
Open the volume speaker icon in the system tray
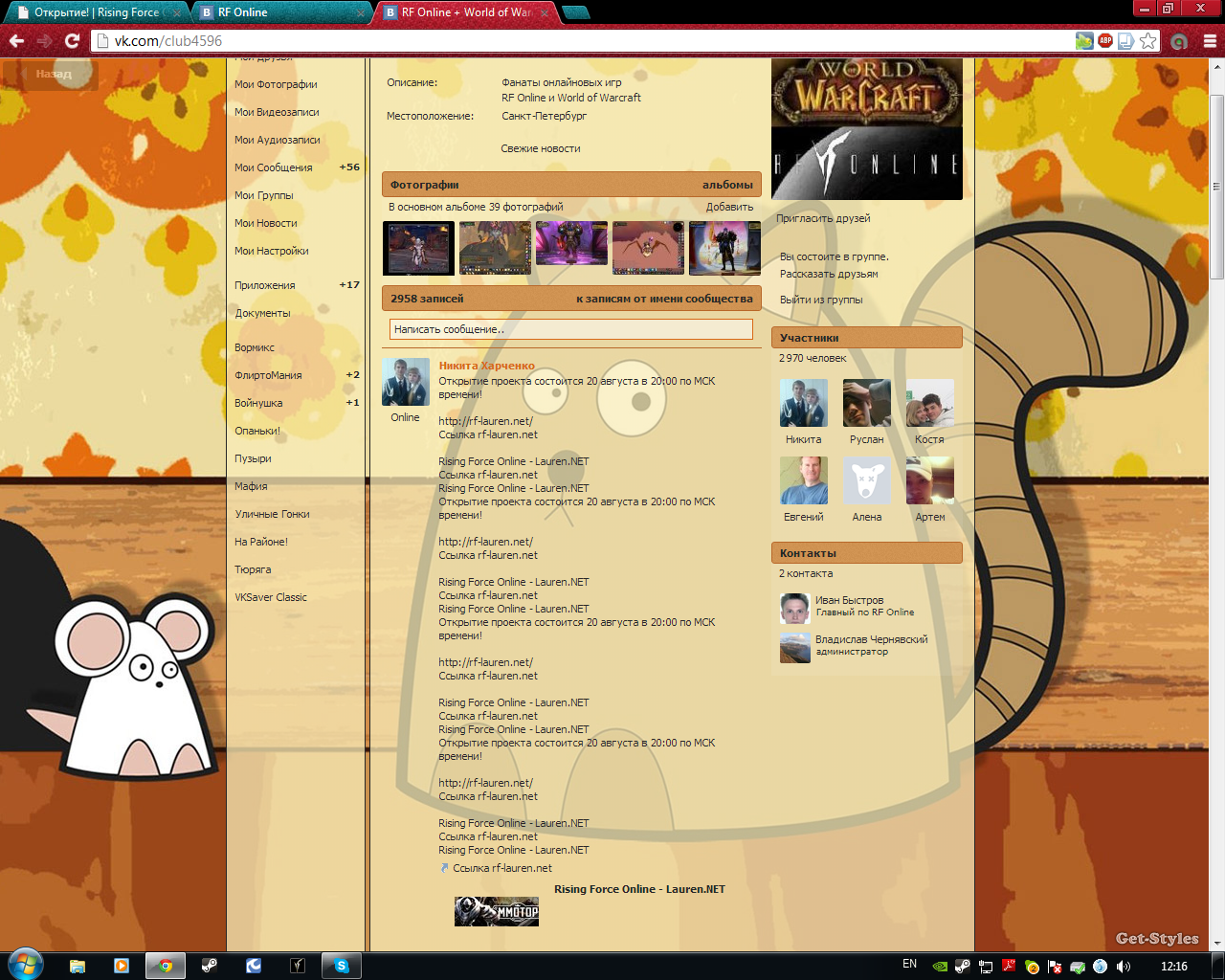1123,966
